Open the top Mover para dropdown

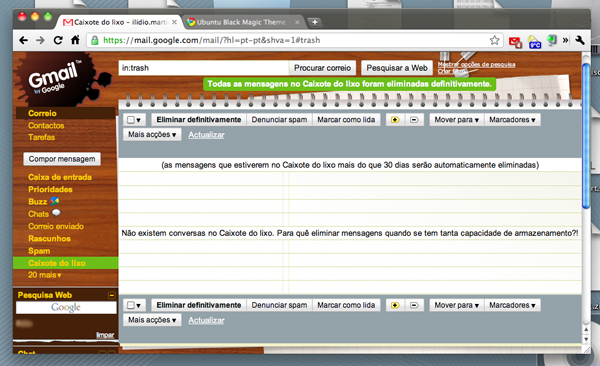click(457, 120)
